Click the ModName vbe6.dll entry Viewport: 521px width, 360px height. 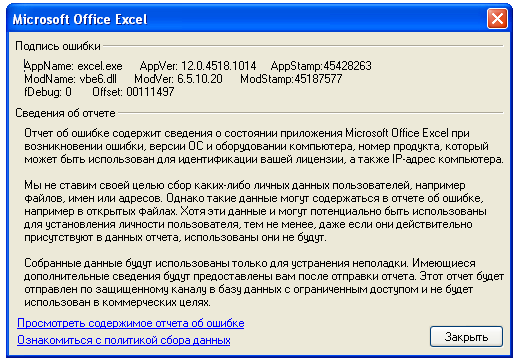[x=71, y=79]
